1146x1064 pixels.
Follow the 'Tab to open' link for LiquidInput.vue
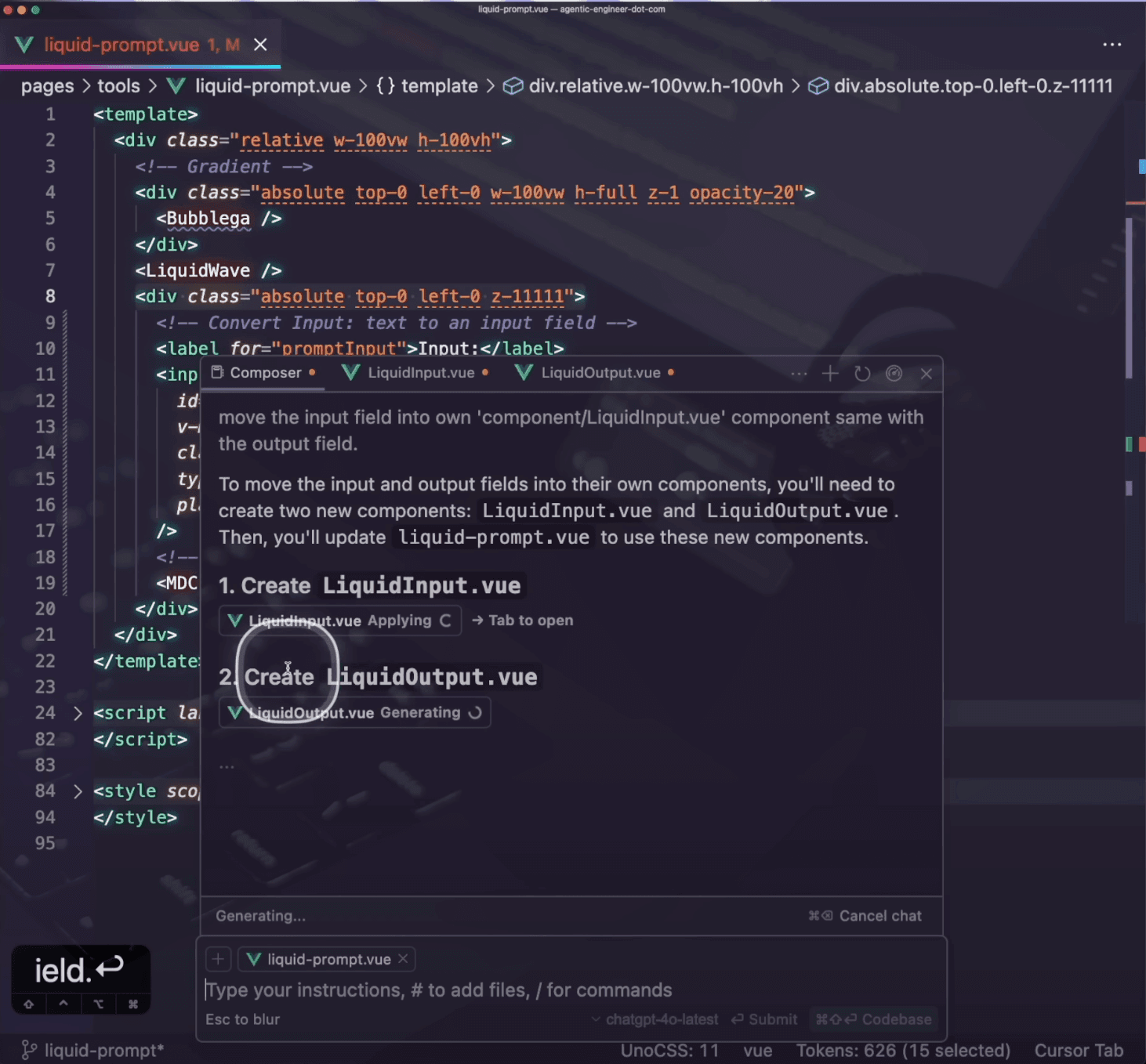point(522,621)
